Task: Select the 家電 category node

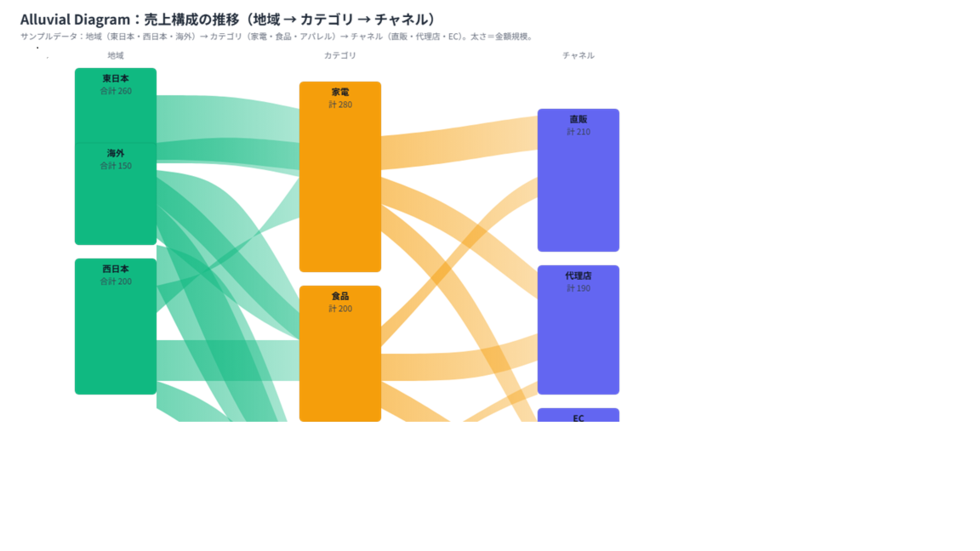Action: [x=340, y=177]
